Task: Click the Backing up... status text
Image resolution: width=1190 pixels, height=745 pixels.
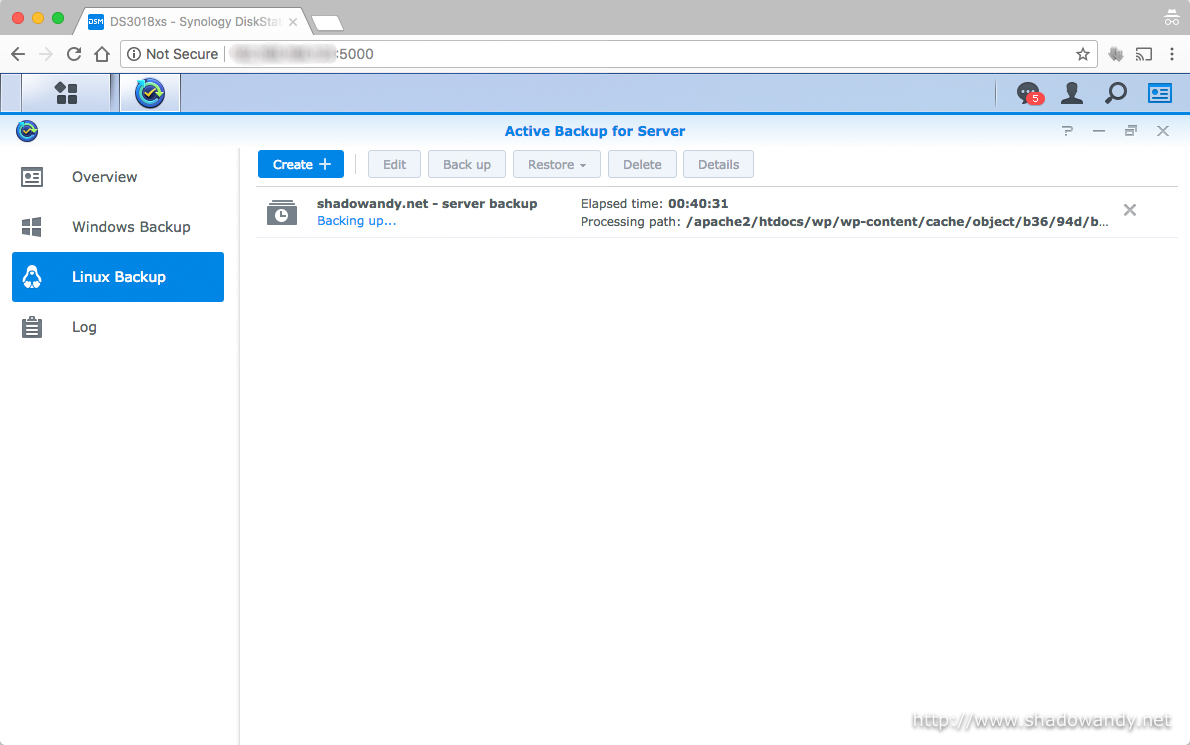Action: tap(357, 221)
